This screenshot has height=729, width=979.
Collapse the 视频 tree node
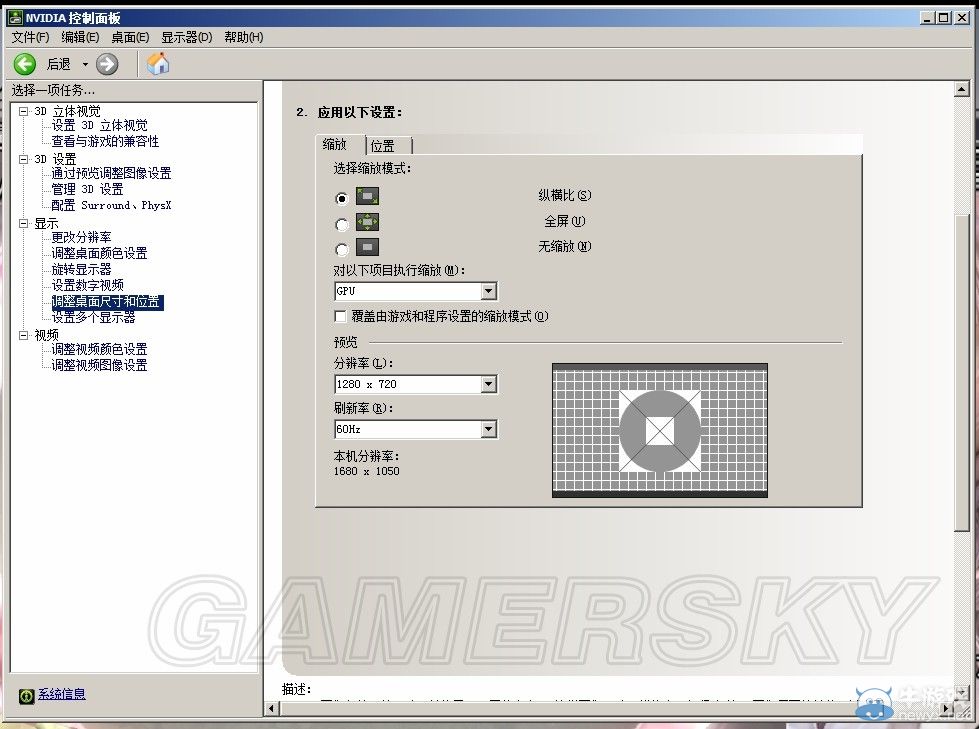click(x=24, y=335)
